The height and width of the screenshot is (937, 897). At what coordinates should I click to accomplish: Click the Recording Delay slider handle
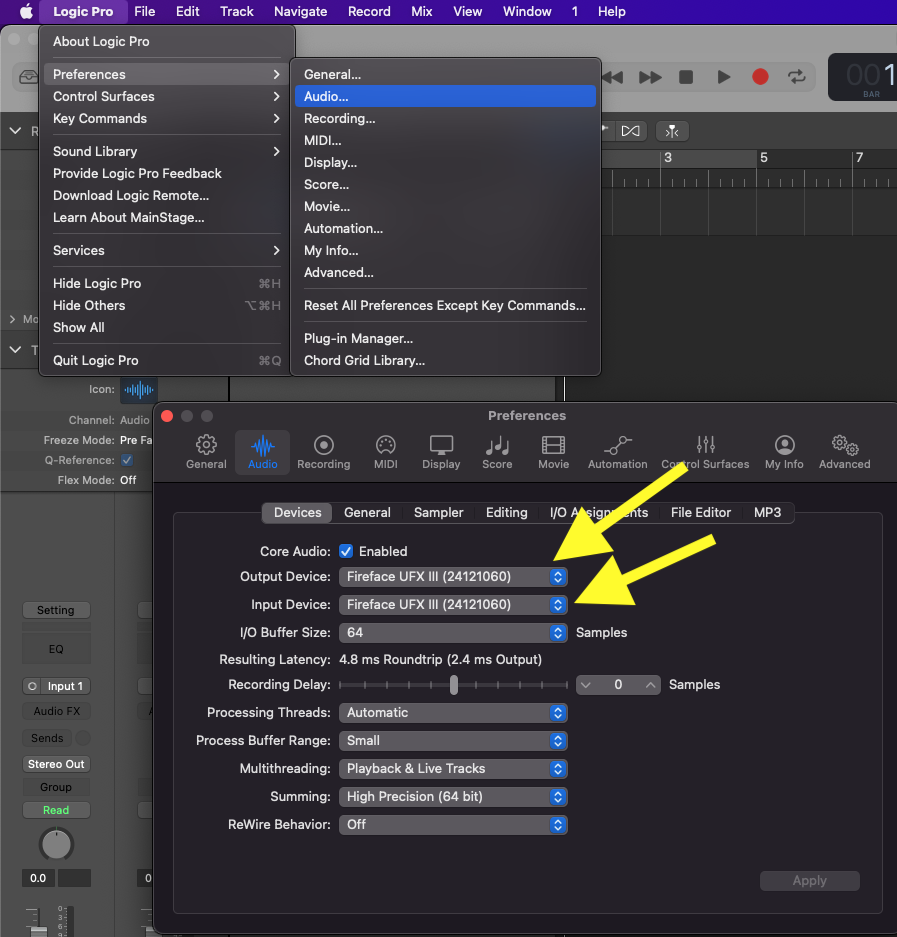click(454, 685)
